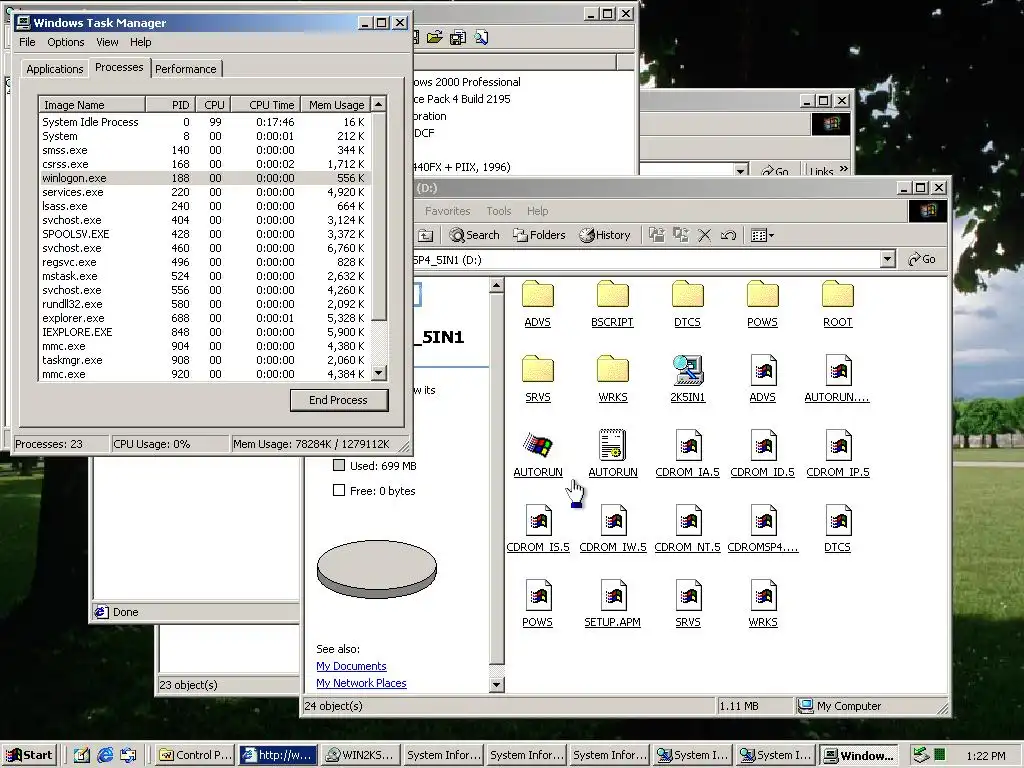Click the Explorer left pane scroll up arrow
1024x768 pixels.
tap(496, 285)
